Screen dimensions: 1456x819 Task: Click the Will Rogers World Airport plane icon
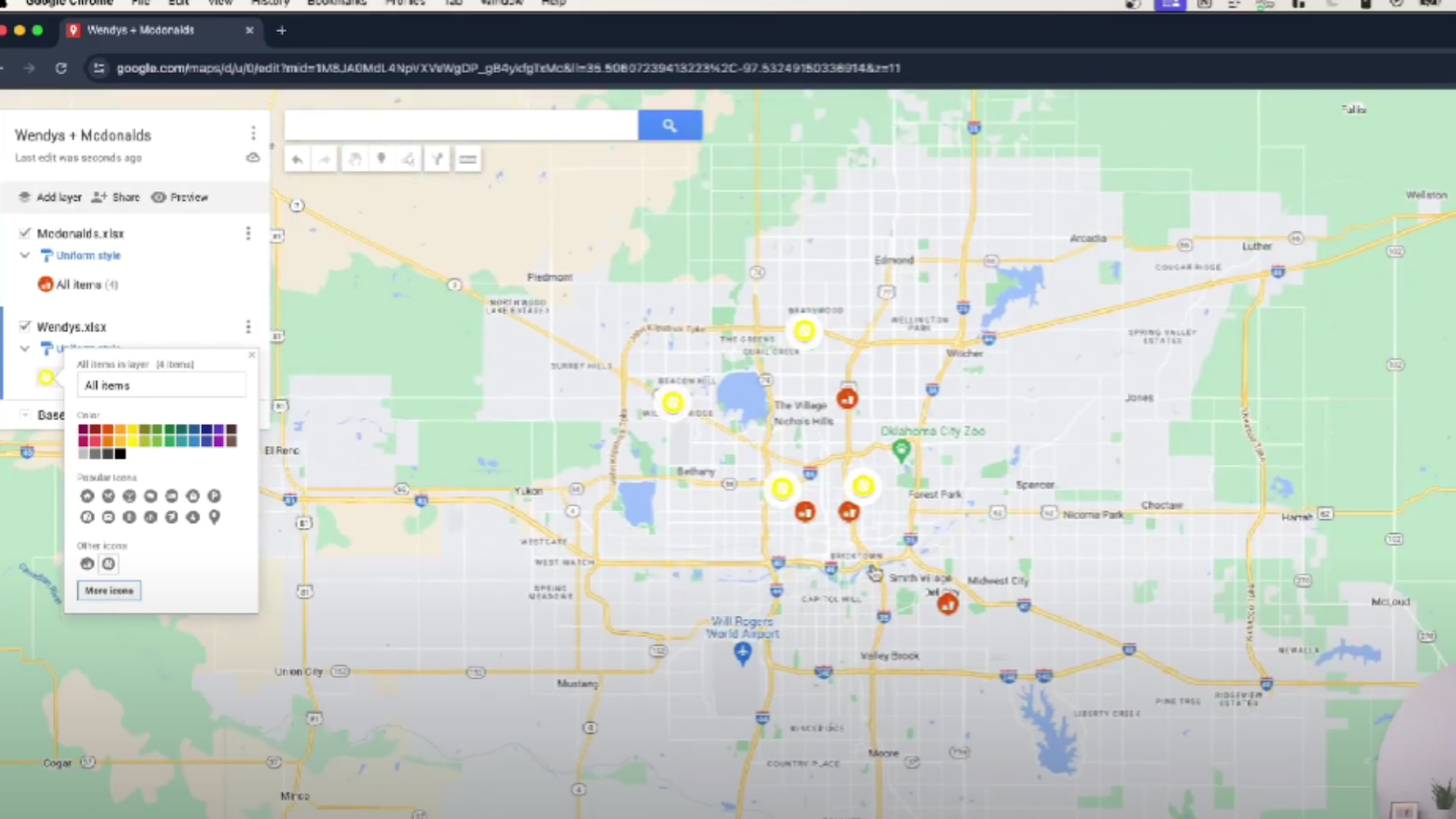coord(743,652)
